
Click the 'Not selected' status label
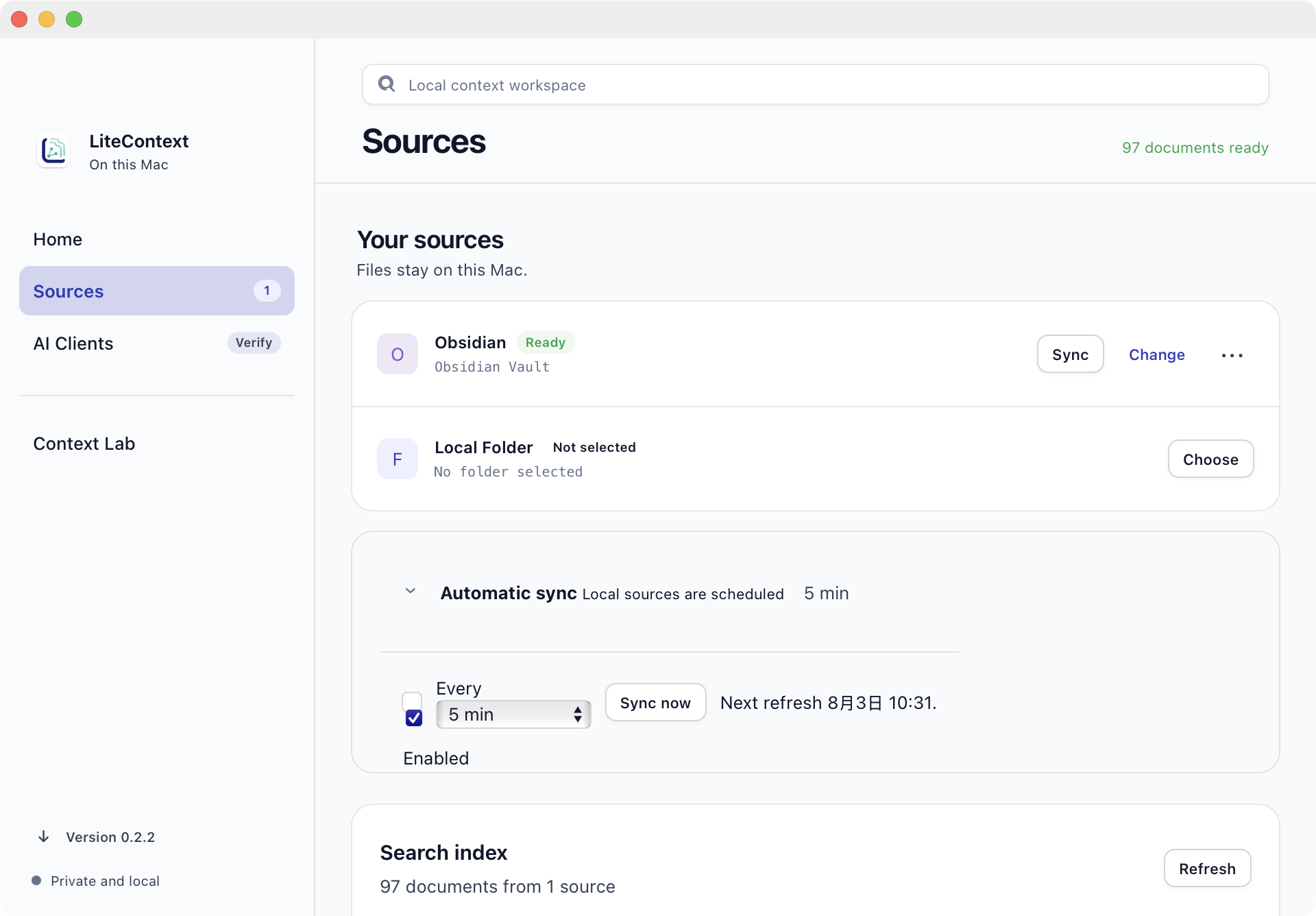pos(594,447)
